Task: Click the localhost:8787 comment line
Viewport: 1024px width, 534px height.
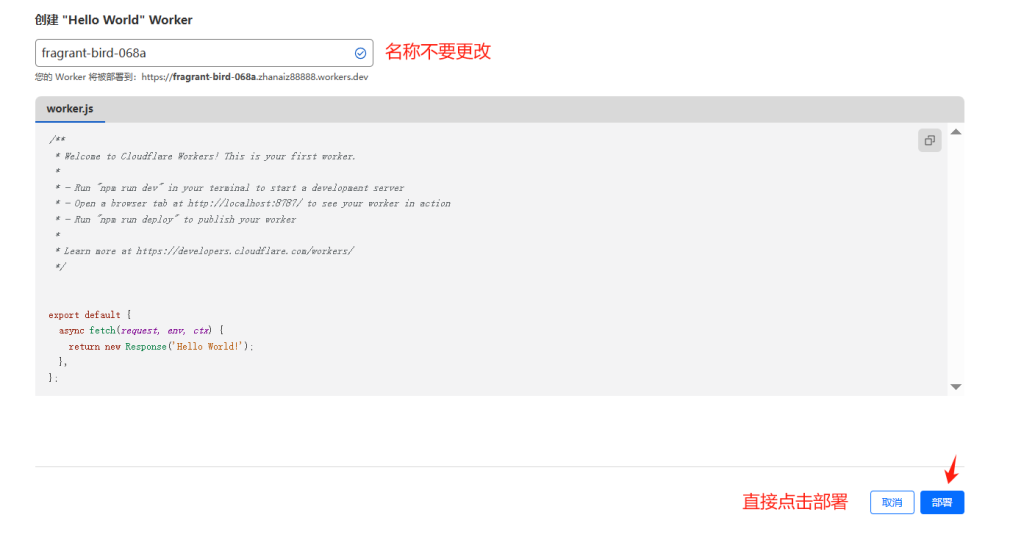Action: pyautogui.click(x=253, y=204)
